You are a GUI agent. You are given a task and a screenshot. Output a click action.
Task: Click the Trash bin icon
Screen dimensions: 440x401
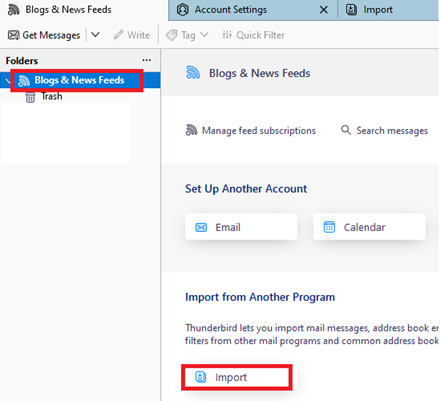coord(30,97)
